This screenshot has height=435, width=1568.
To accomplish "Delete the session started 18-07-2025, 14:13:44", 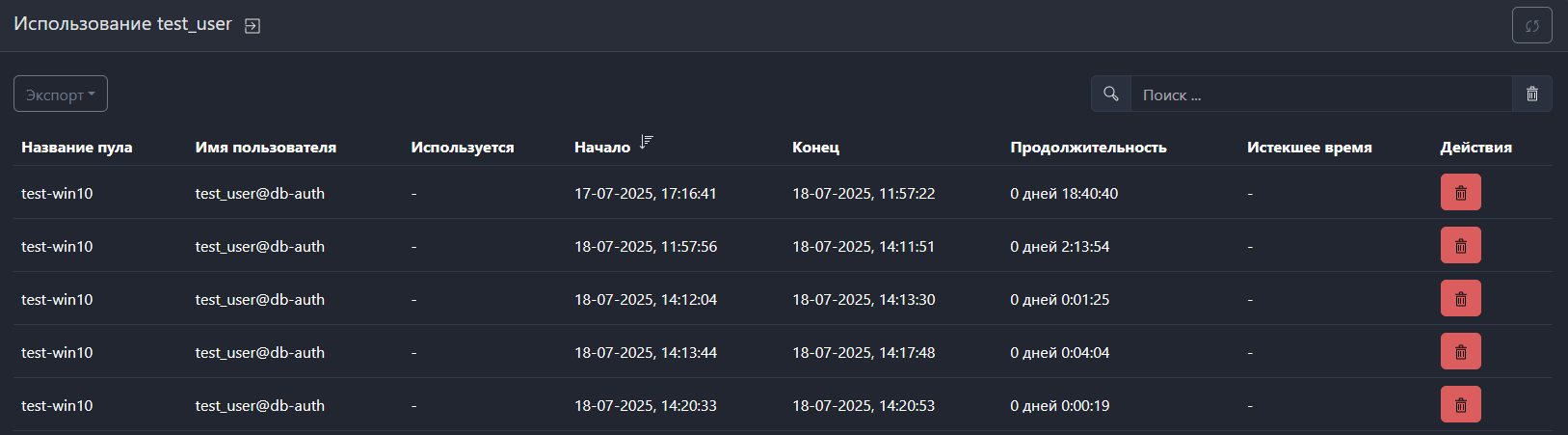I will [1460, 352].
